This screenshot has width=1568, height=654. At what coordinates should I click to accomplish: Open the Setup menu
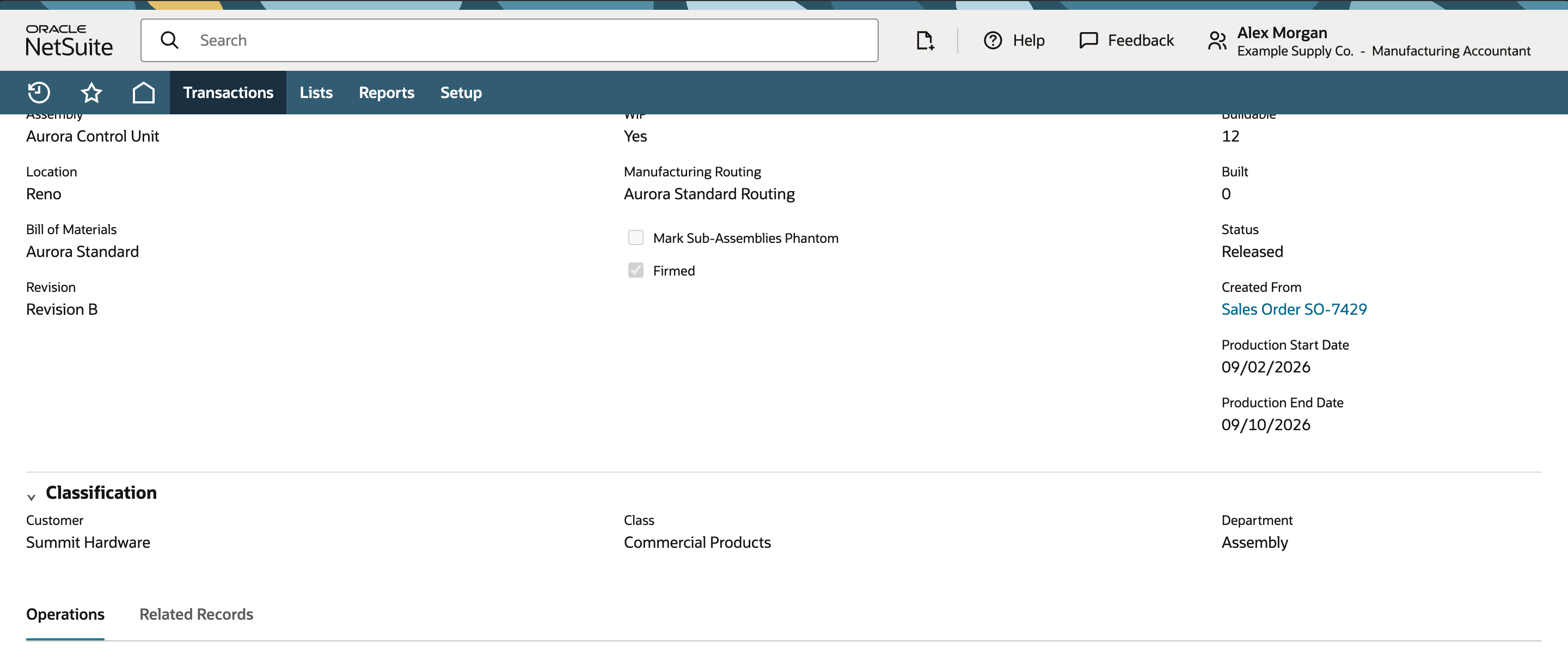pyautogui.click(x=461, y=93)
